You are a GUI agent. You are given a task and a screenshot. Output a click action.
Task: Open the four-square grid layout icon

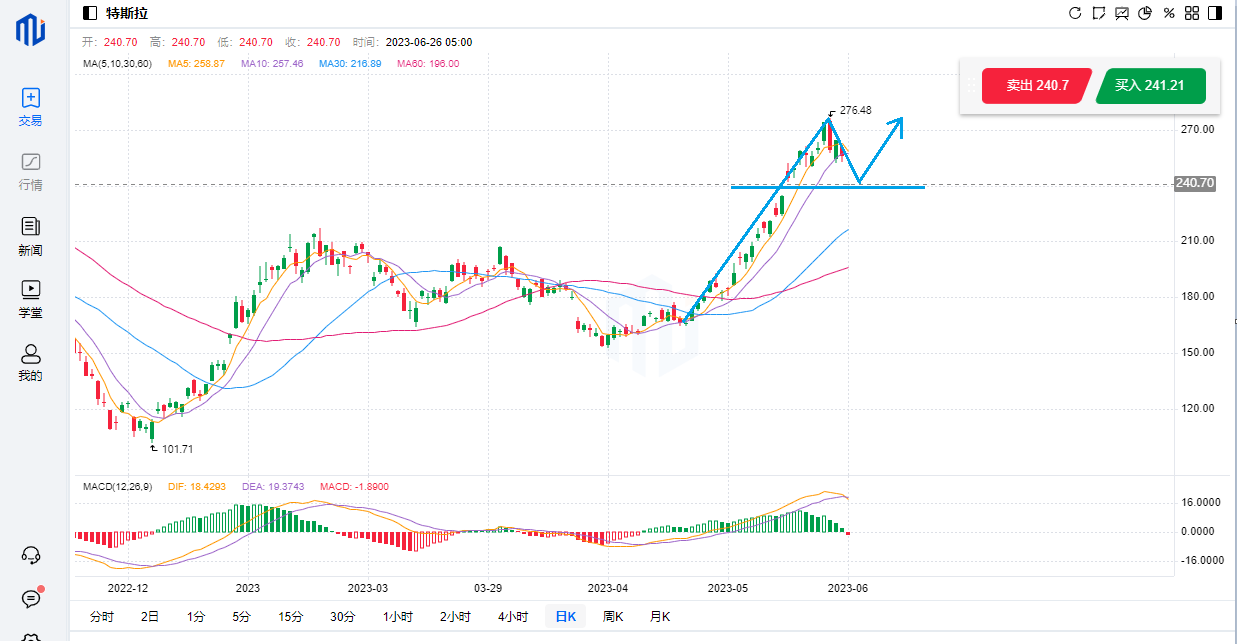[1191, 13]
